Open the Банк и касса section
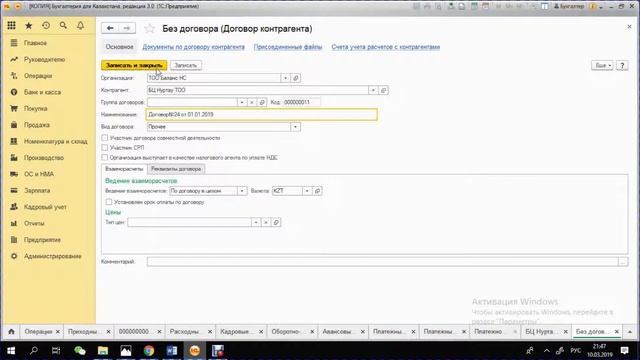Image resolution: width=640 pixels, height=360 pixels. [42, 92]
